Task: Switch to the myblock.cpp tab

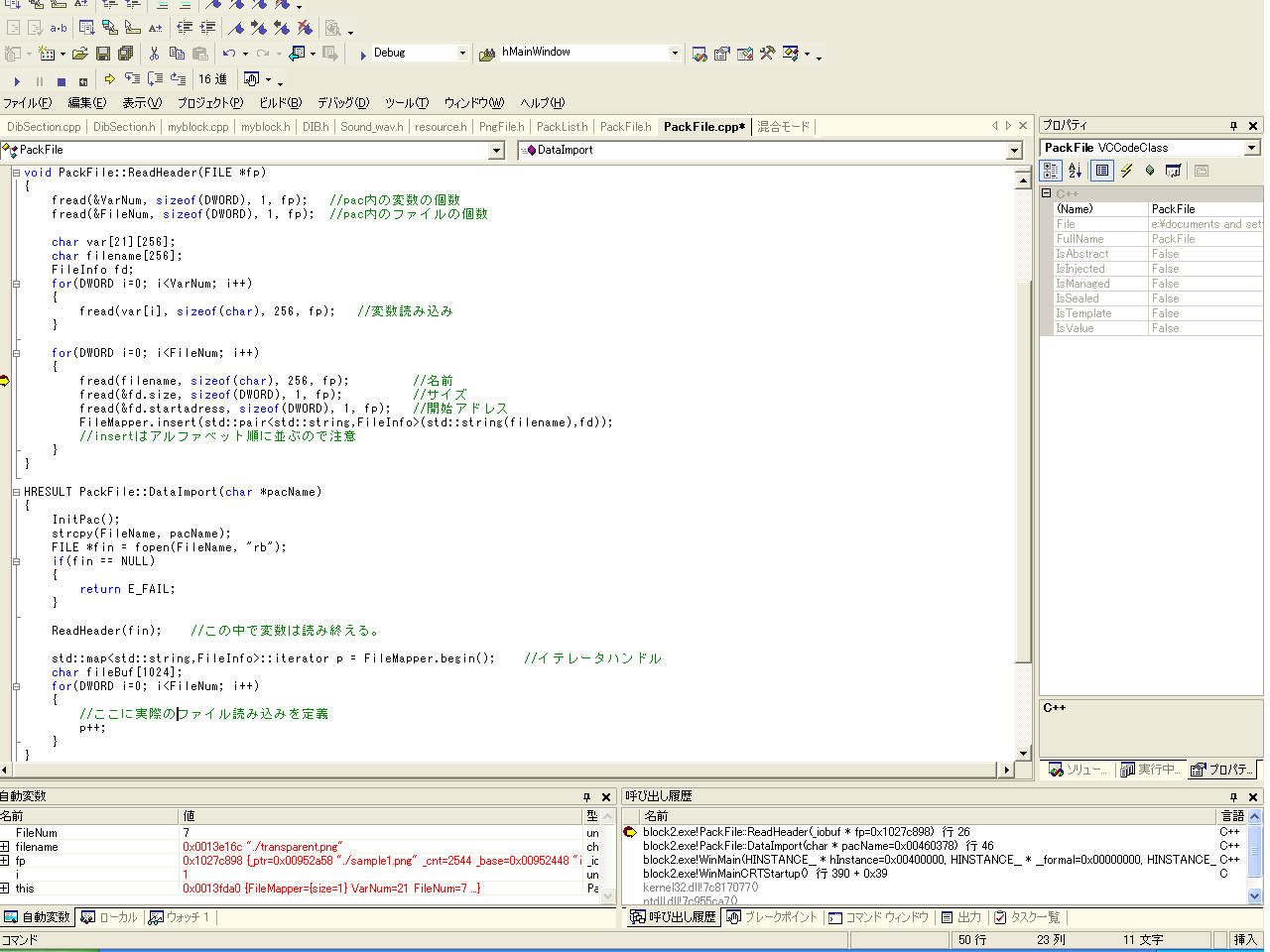Action: tap(197, 127)
